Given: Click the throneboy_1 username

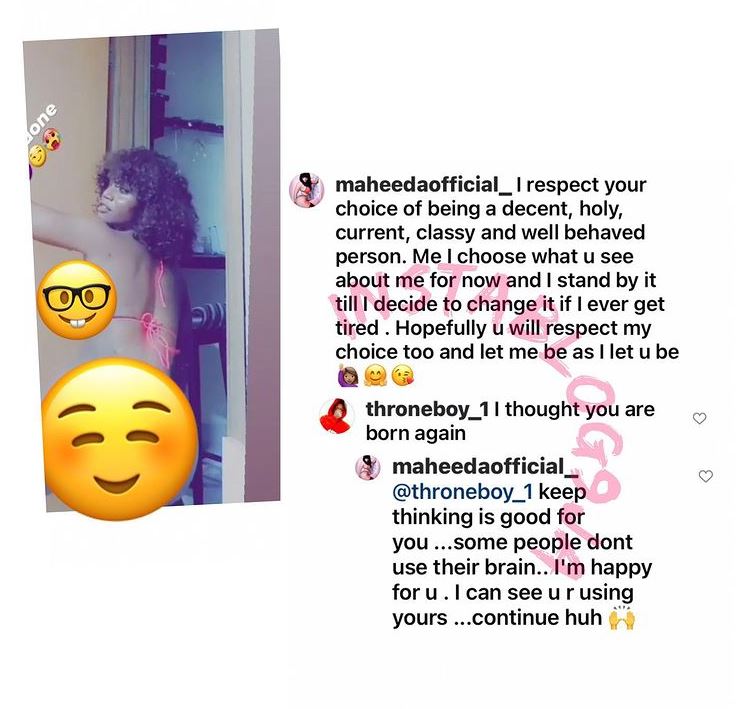Looking at the screenshot, I should (427, 409).
